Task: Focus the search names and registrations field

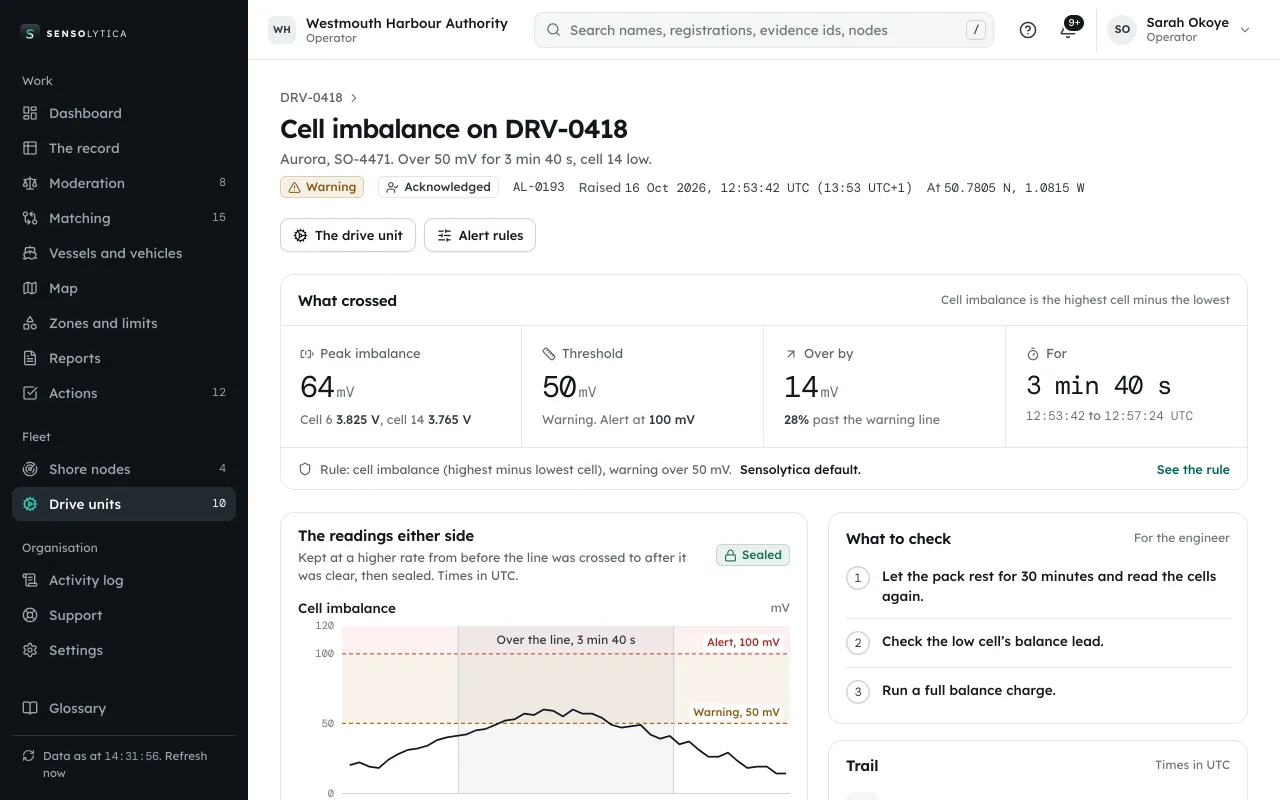Action: pos(764,30)
